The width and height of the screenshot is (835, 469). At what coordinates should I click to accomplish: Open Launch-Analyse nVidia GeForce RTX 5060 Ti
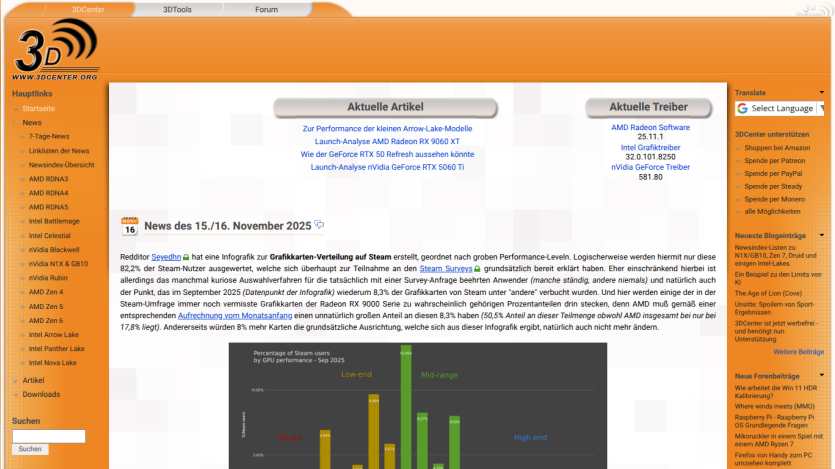(x=387, y=167)
